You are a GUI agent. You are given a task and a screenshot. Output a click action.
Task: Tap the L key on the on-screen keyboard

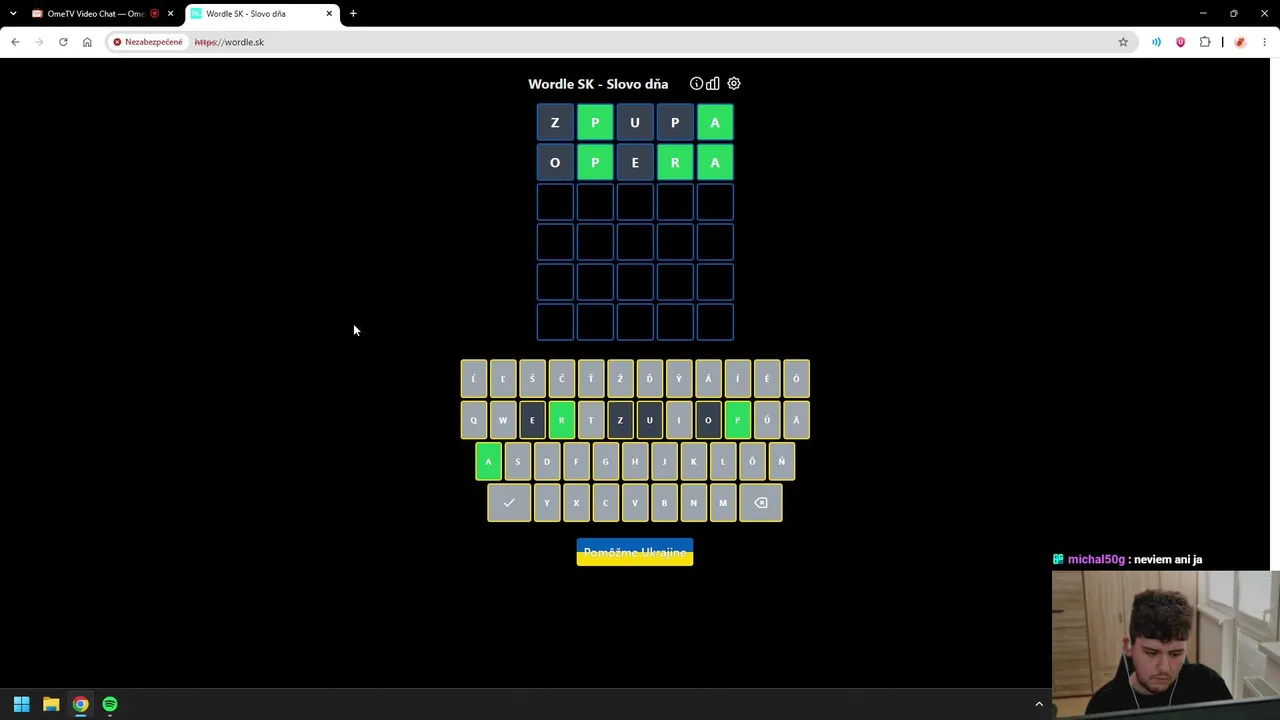[x=723, y=462]
